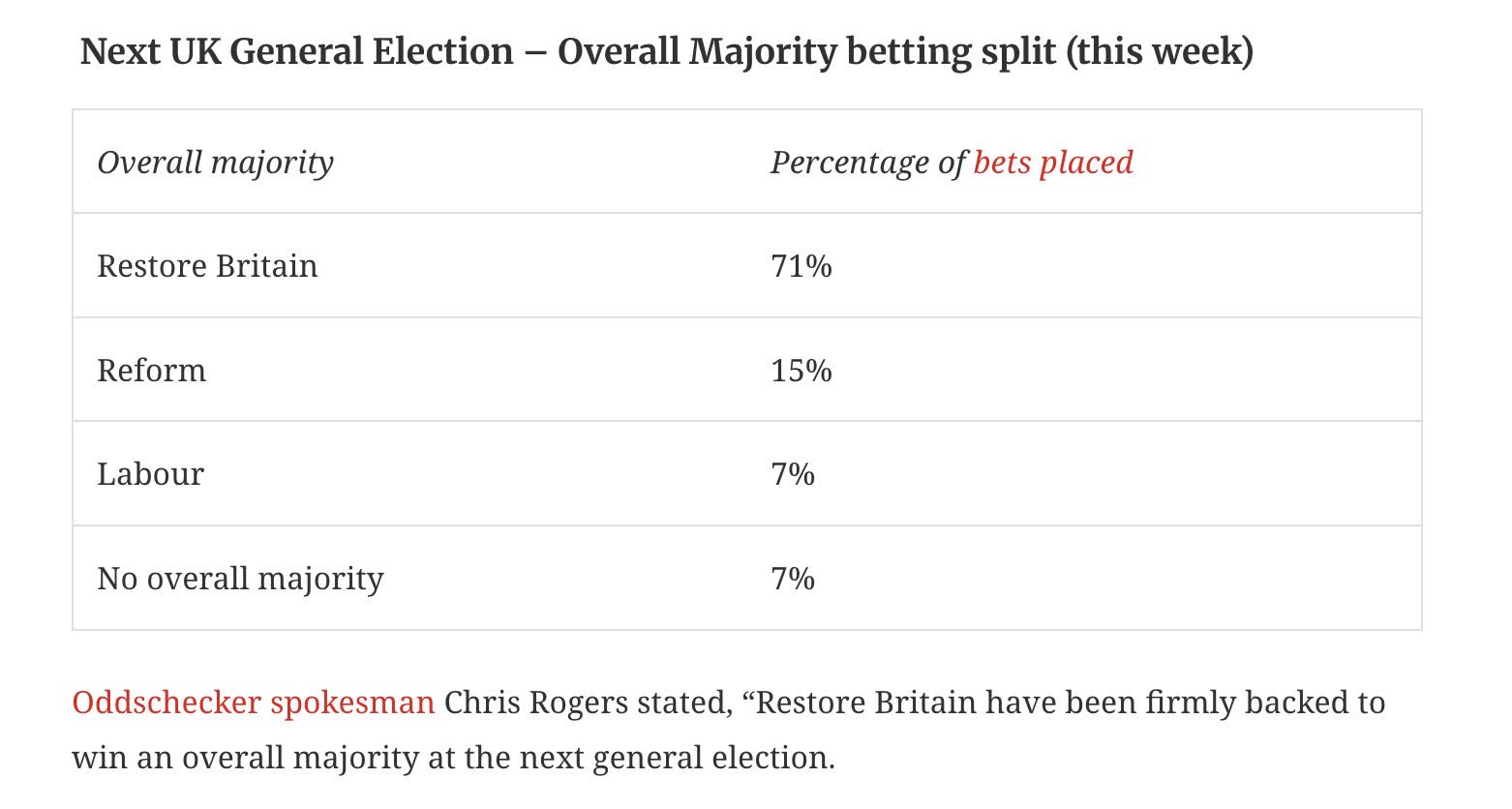Click "Restore Britain" inside the quoted paragraph

865,703
